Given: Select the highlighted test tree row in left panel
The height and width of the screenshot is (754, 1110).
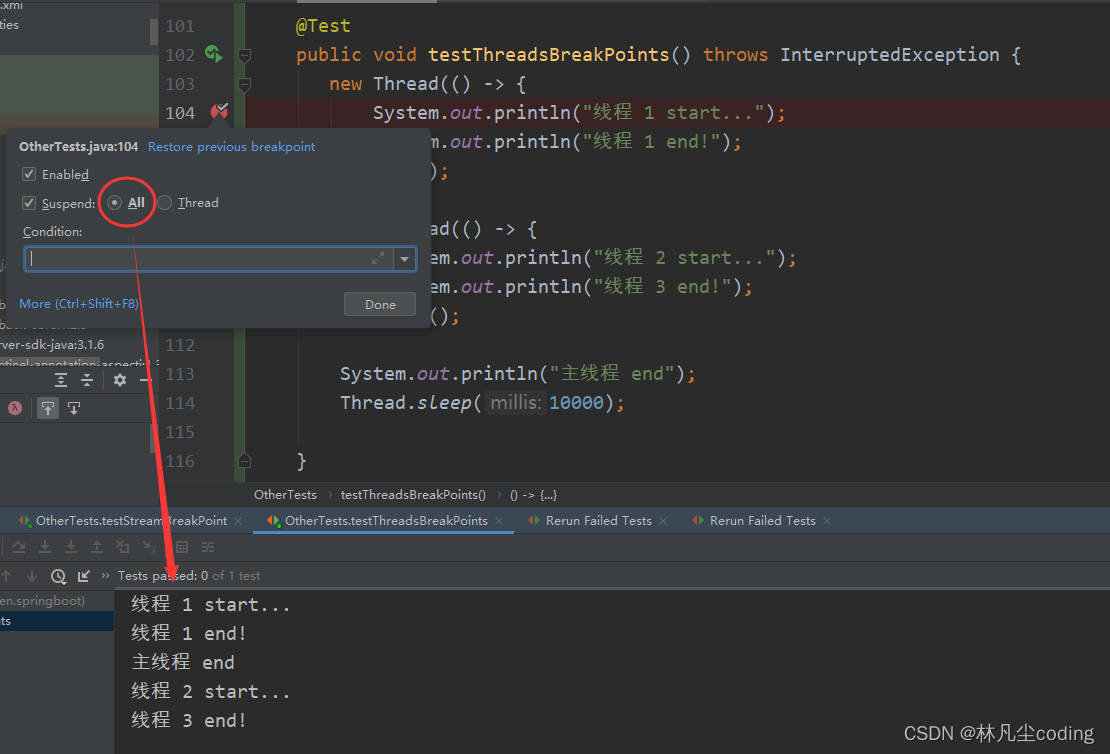Looking at the screenshot, I should click(x=57, y=621).
